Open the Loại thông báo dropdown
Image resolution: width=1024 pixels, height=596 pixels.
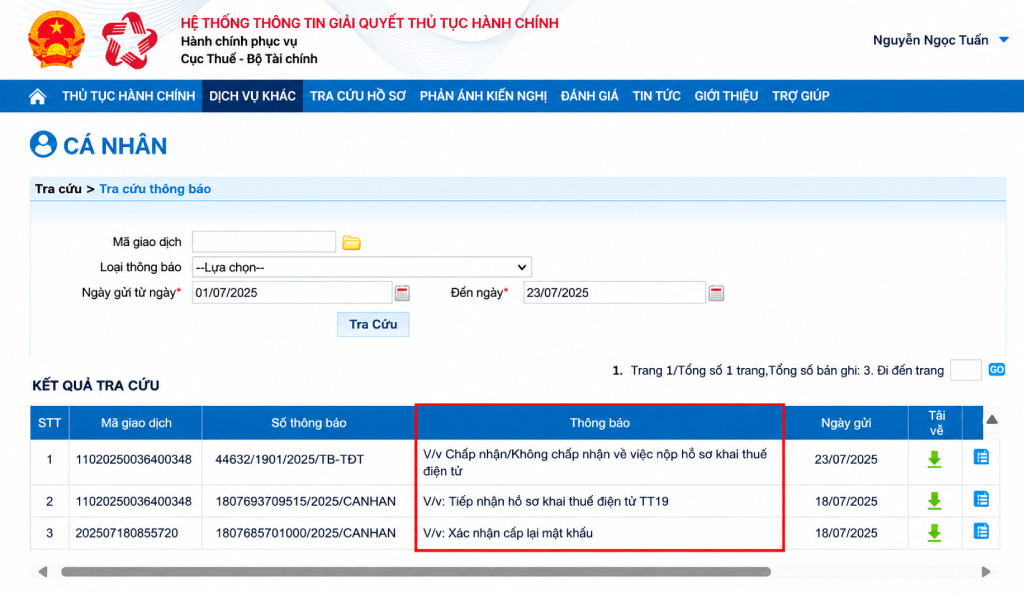click(362, 267)
